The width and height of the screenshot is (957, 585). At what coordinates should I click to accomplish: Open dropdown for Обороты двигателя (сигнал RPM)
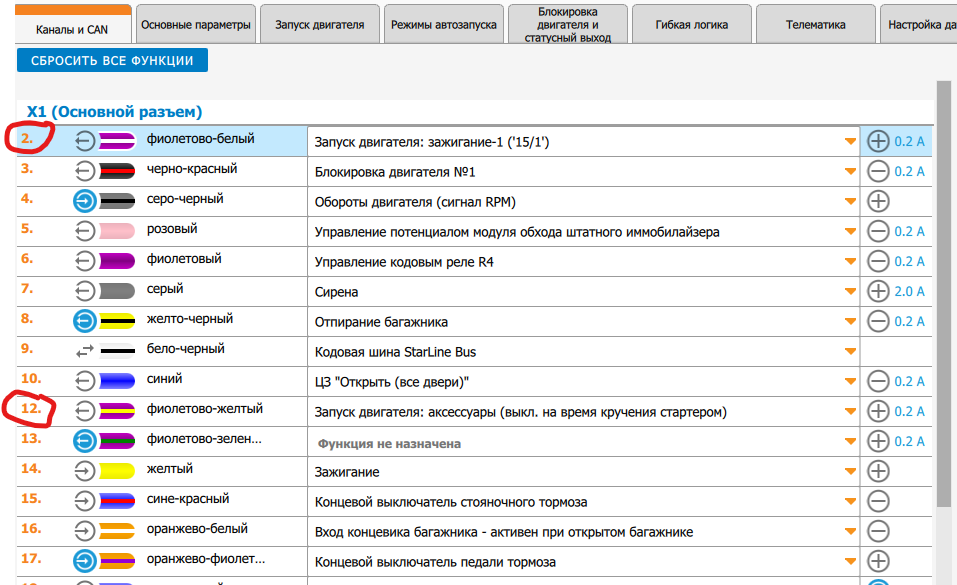pos(850,202)
